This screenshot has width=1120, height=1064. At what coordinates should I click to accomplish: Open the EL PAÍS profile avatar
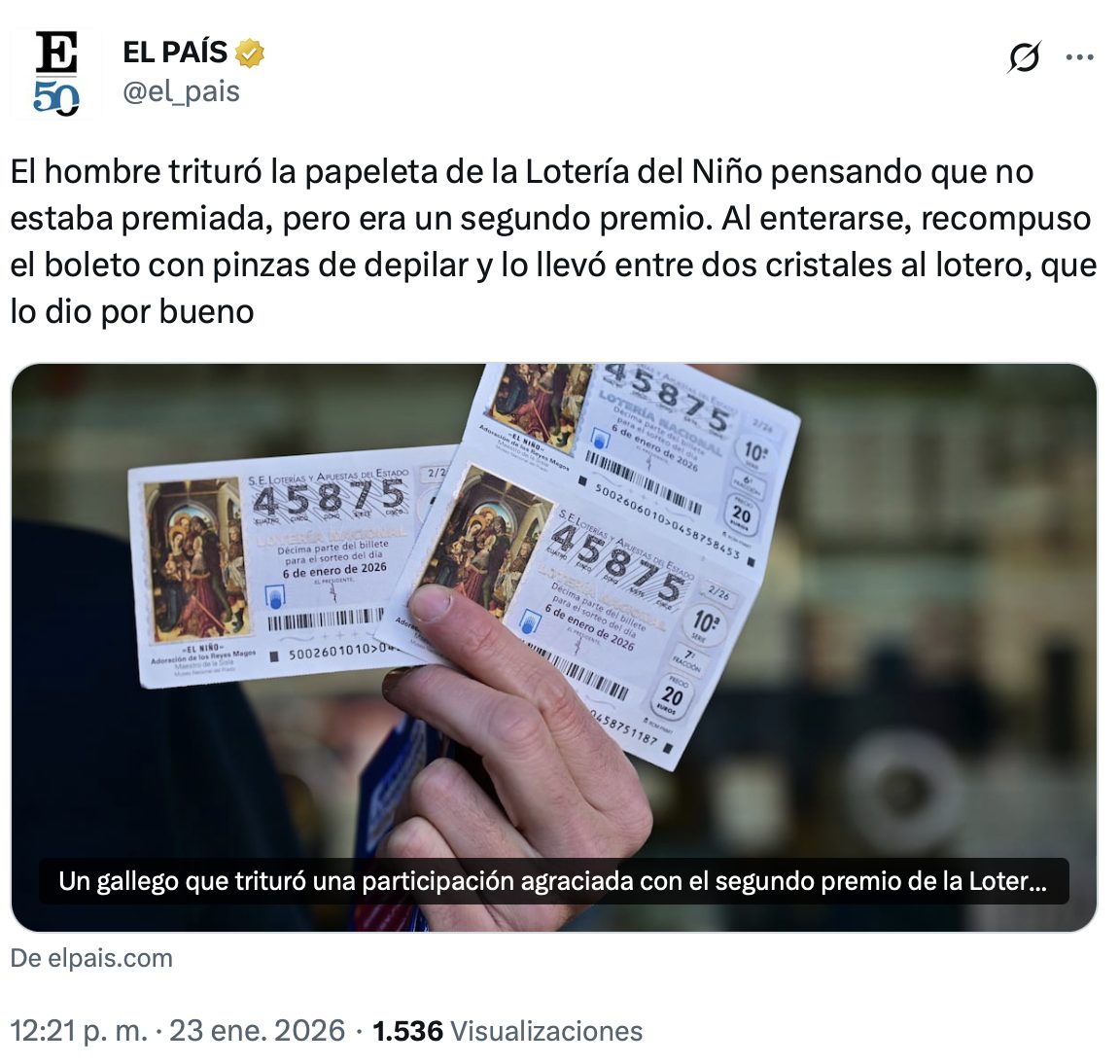[x=56, y=73]
